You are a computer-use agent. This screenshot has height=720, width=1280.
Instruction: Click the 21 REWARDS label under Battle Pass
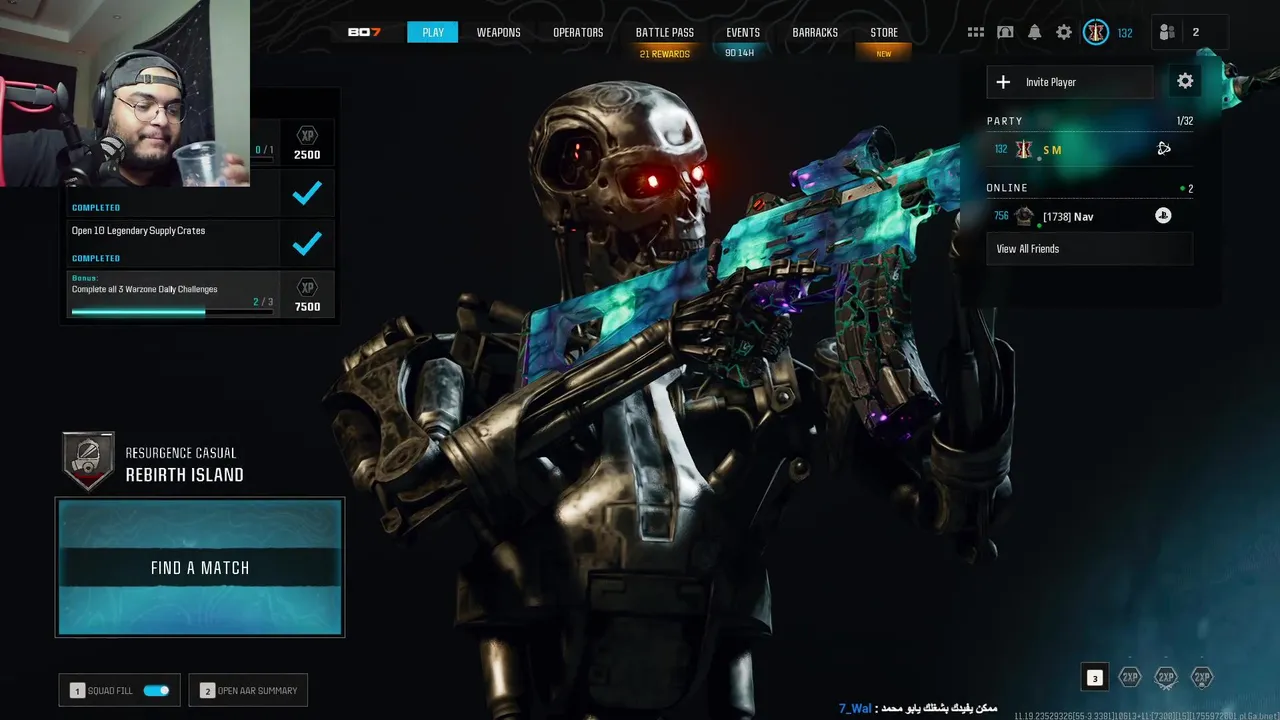665,54
